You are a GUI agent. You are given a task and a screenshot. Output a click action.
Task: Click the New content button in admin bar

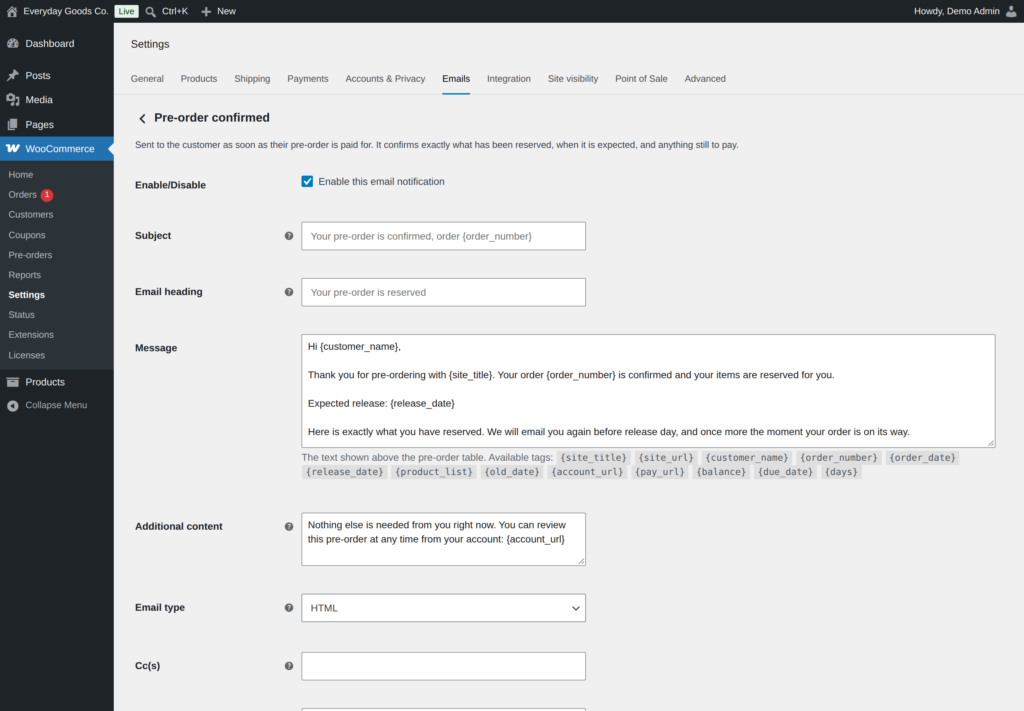[218, 11]
